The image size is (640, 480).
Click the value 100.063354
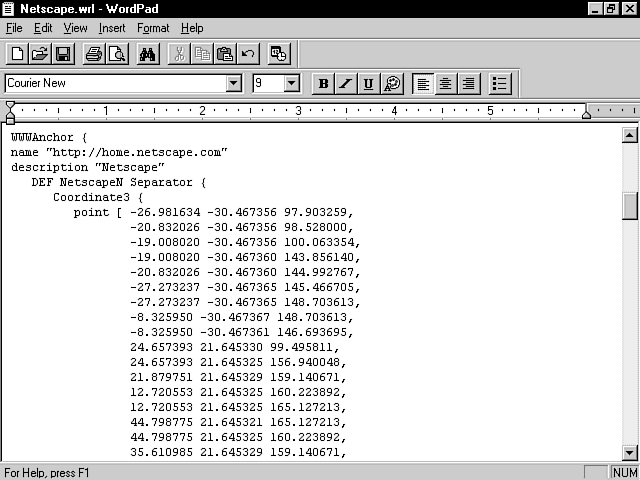click(x=319, y=242)
